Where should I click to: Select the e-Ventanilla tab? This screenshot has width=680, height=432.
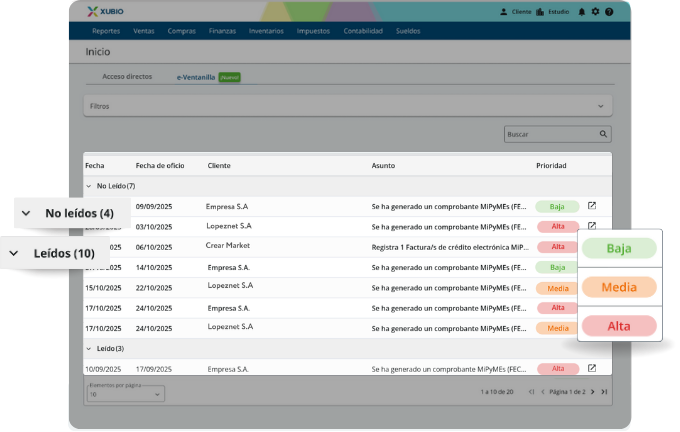(196, 76)
